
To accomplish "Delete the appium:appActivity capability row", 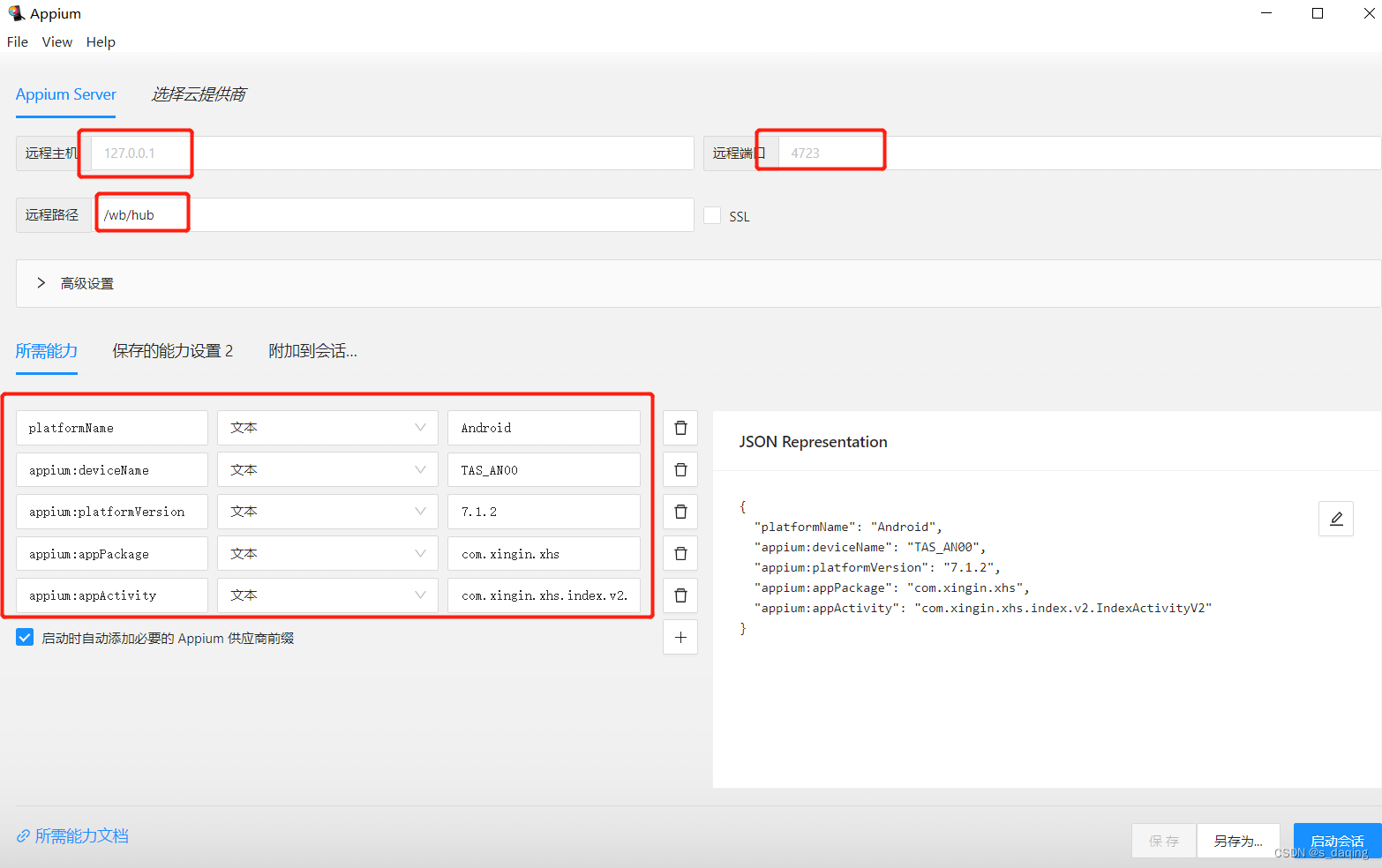I will coord(680,595).
